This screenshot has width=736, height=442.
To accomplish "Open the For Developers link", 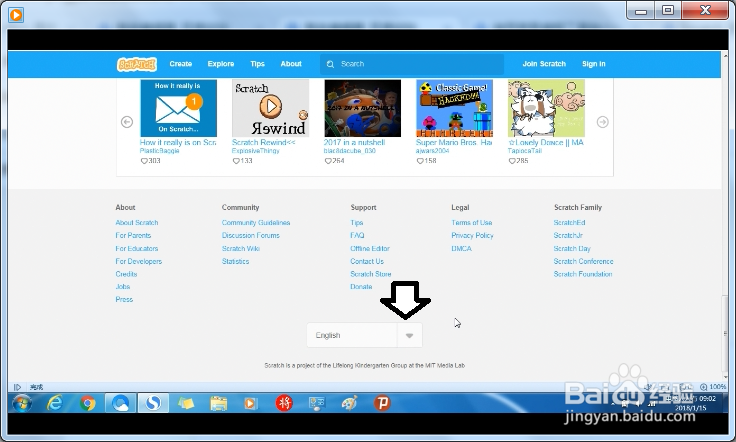I will 138,261.
